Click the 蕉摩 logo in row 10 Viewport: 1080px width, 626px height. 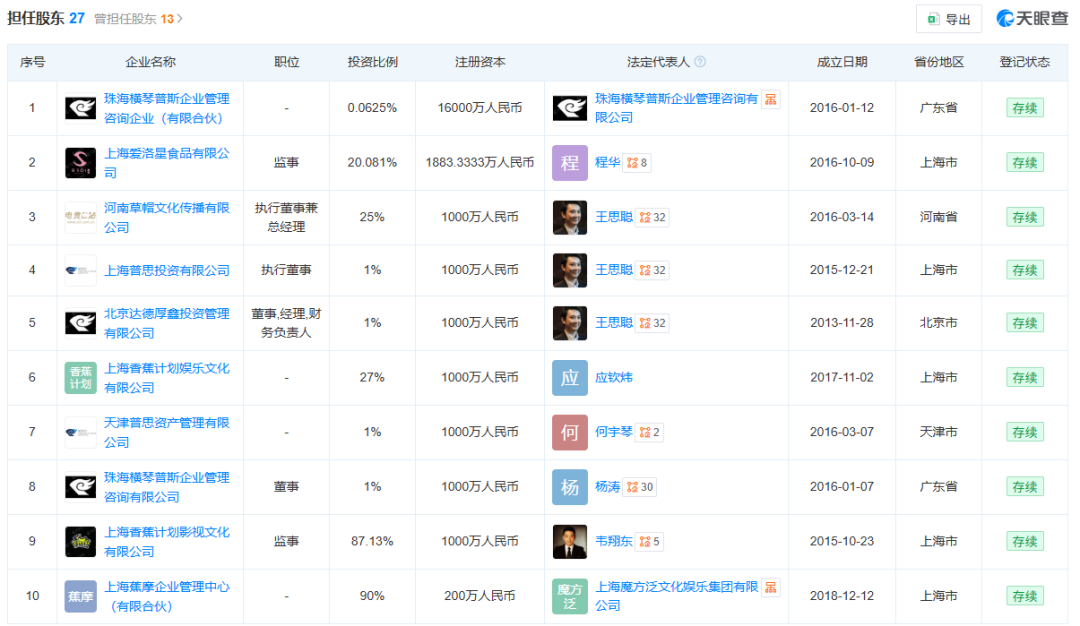(81, 596)
